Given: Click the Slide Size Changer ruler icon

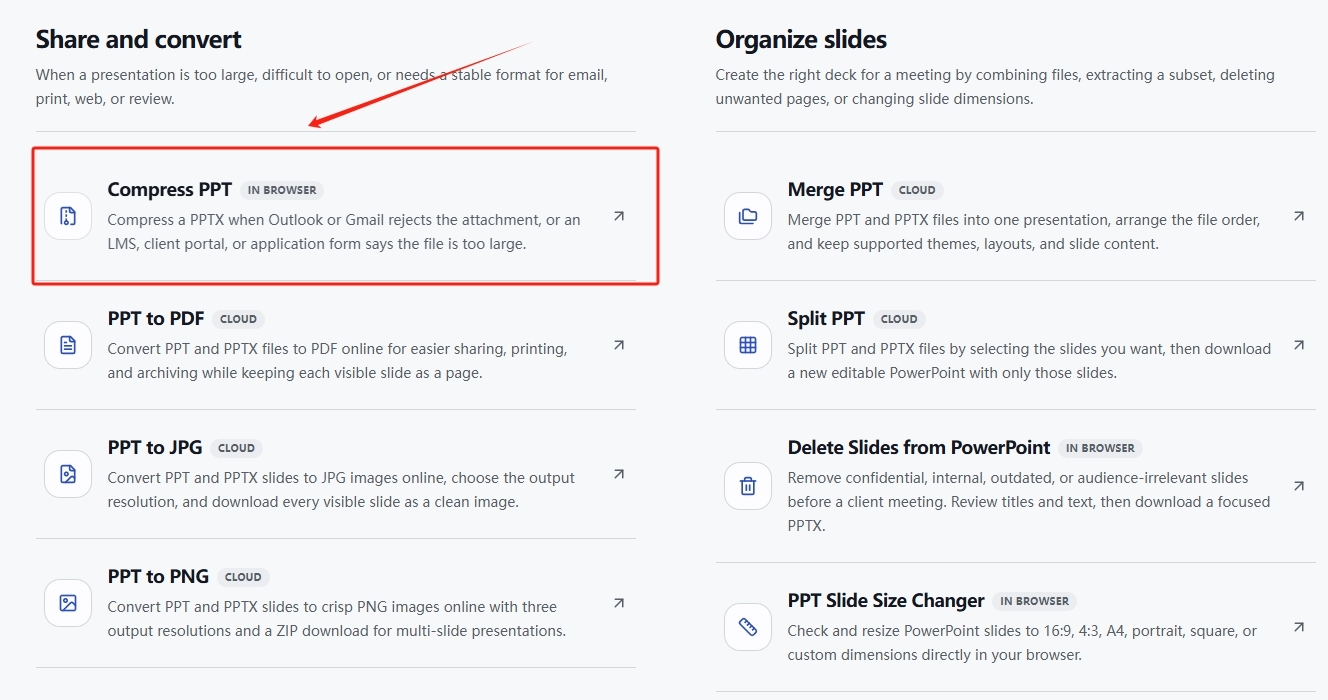Looking at the screenshot, I should 748,627.
